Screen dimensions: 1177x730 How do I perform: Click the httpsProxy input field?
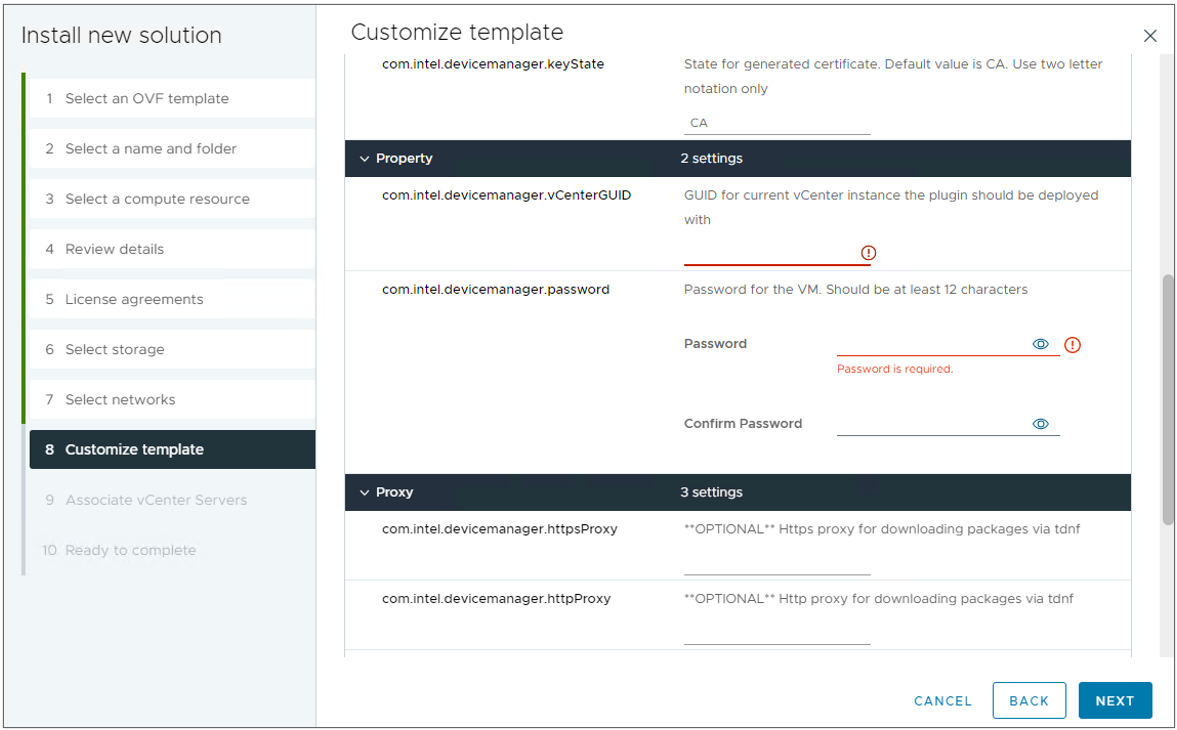pos(777,563)
